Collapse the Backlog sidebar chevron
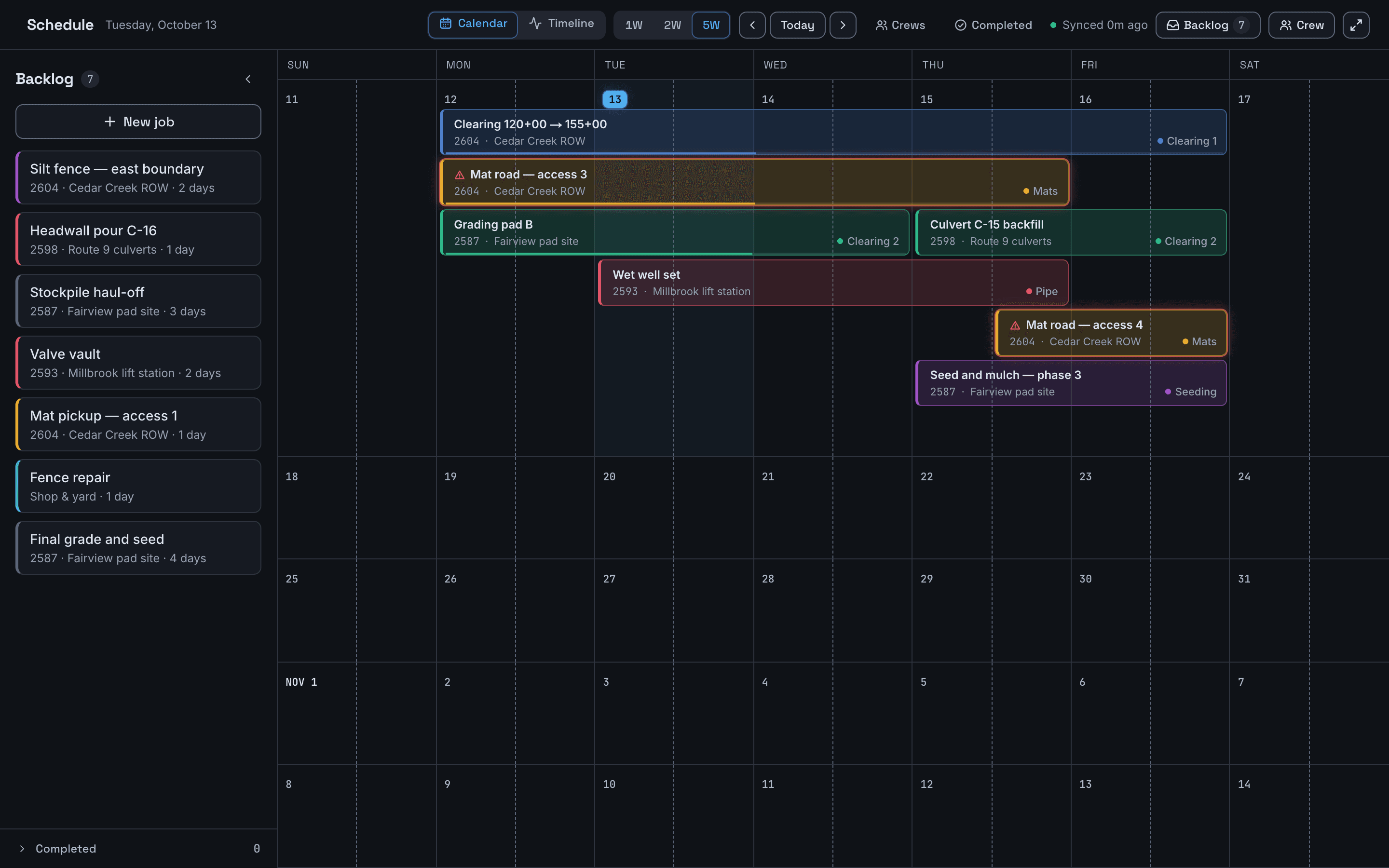The image size is (1389, 868). (x=248, y=79)
